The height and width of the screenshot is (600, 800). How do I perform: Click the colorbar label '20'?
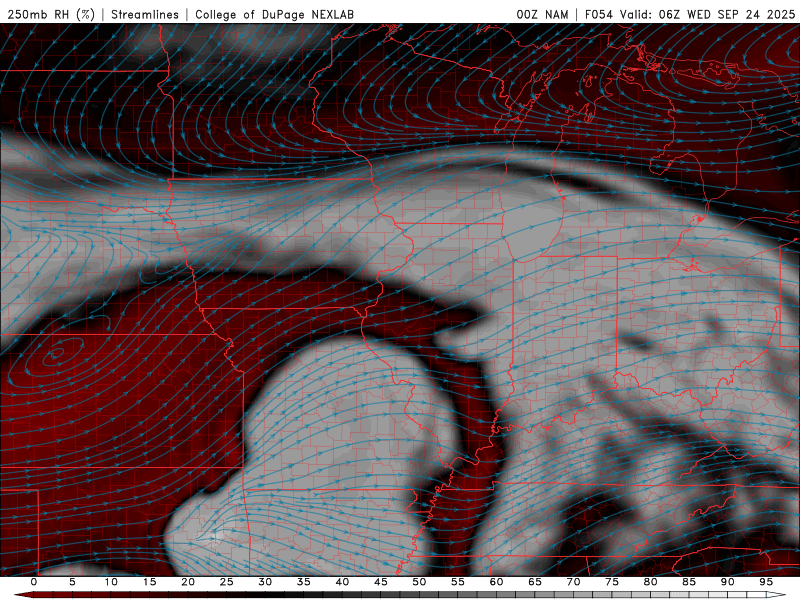click(188, 582)
